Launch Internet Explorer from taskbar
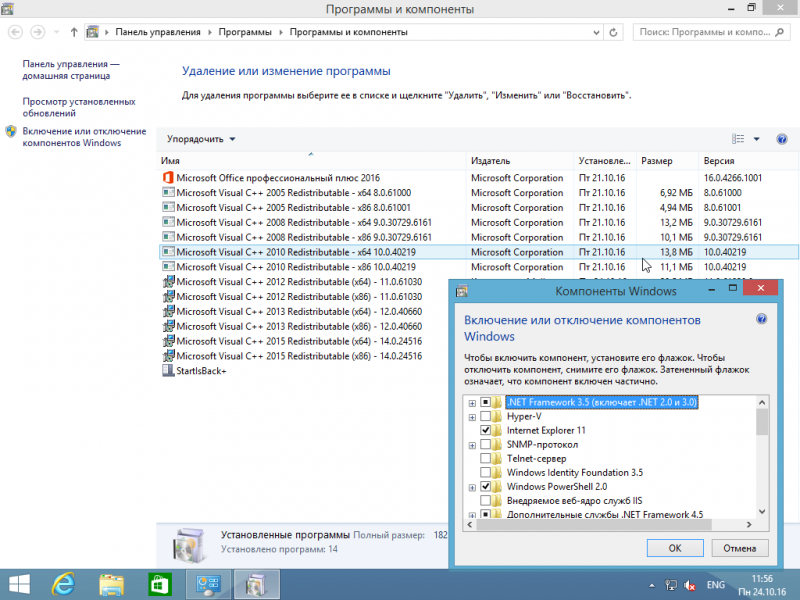 pyautogui.click(x=63, y=585)
